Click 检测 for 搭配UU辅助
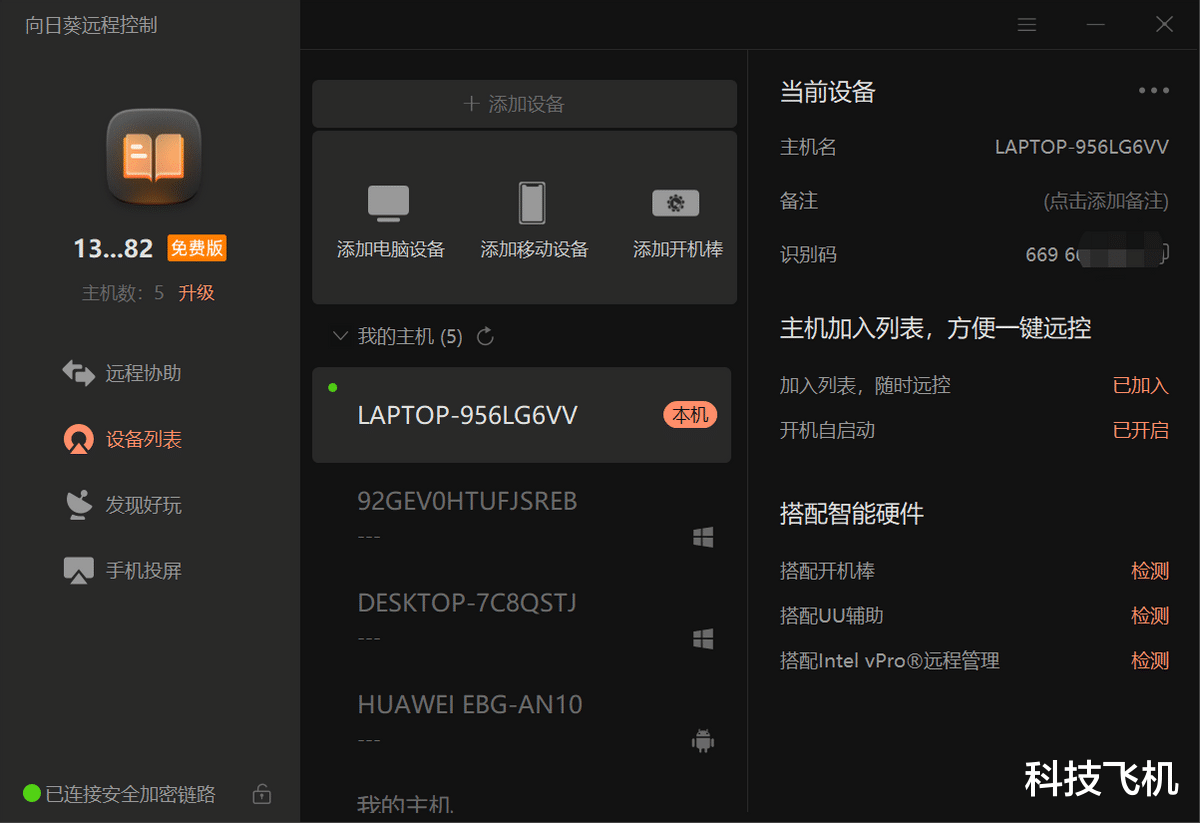This screenshot has height=823, width=1200. (1150, 615)
